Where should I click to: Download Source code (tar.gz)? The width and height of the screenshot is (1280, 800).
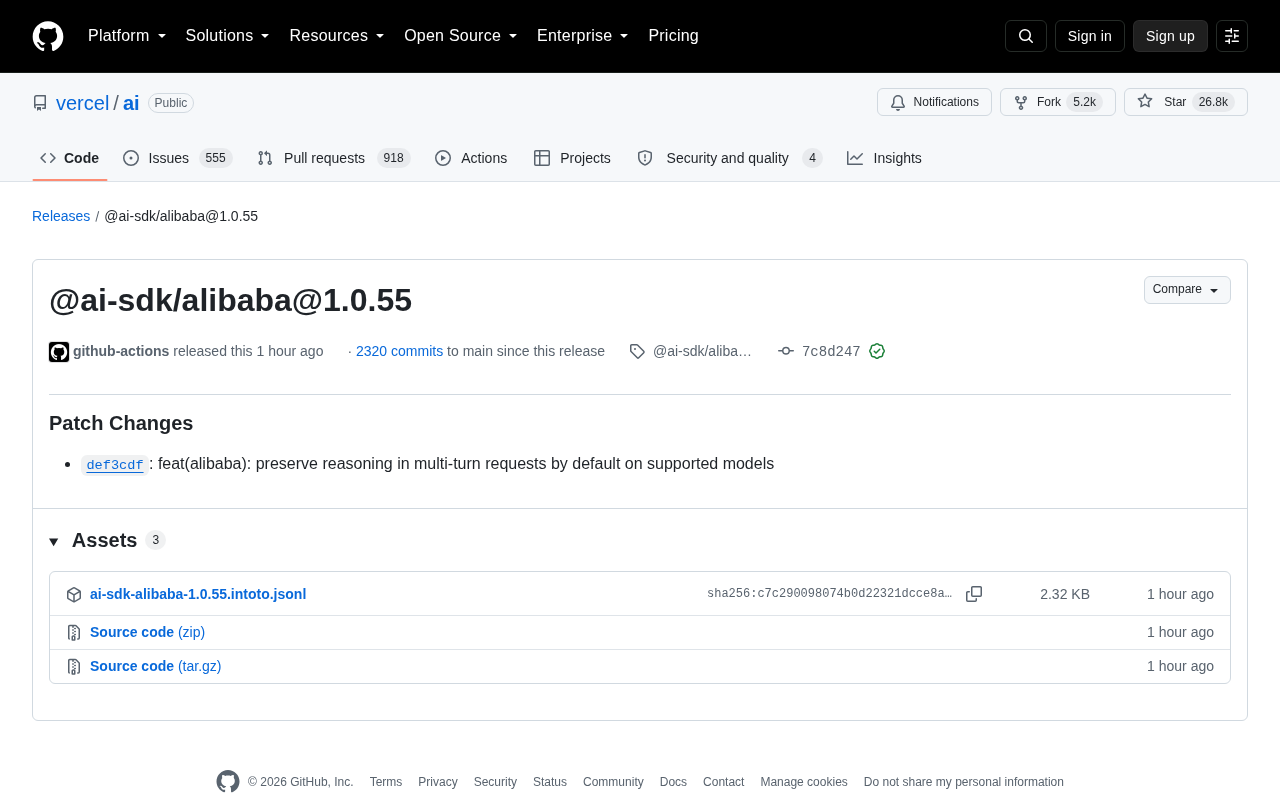155,666
